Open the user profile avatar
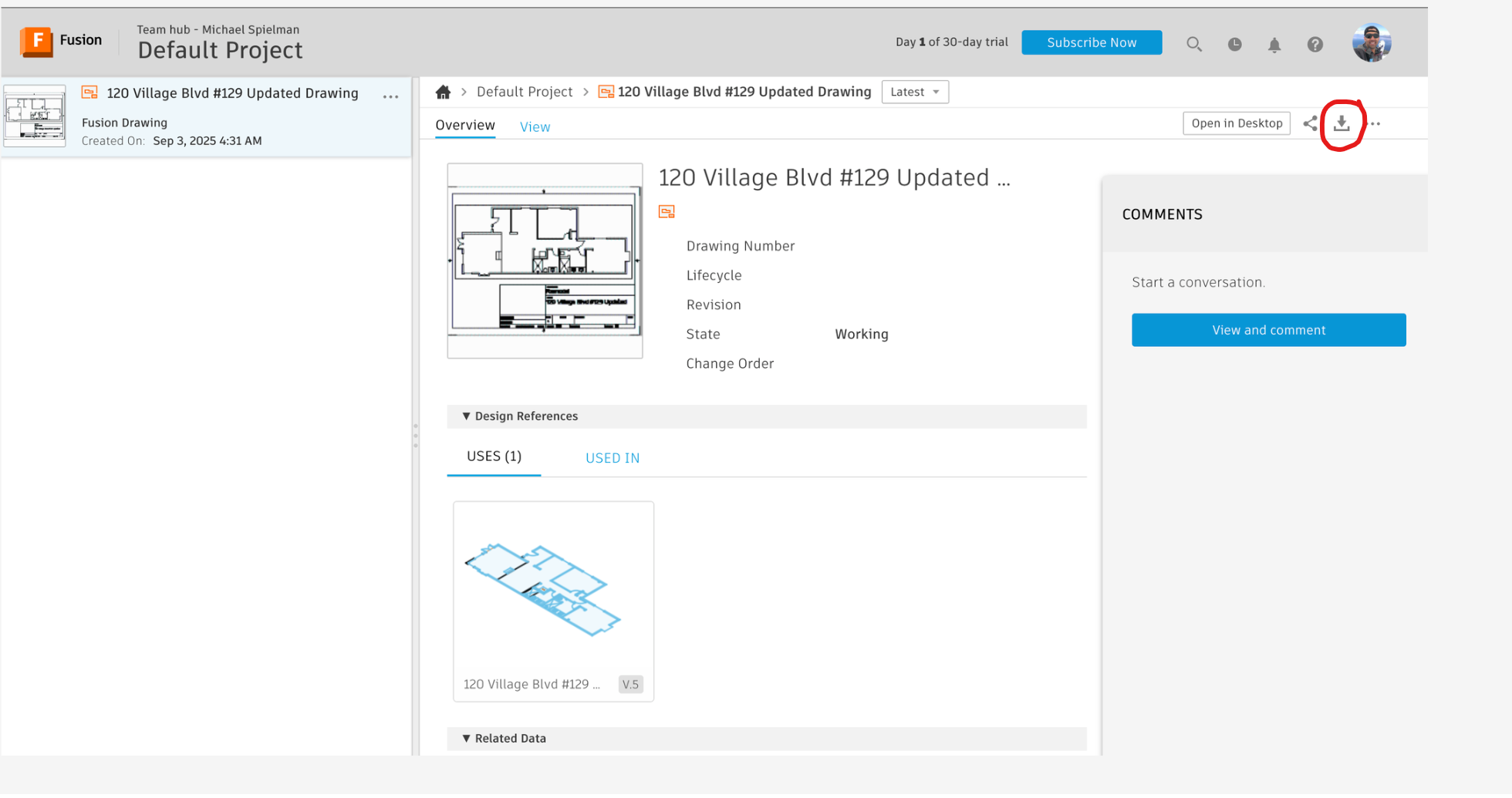This screenshot has width=1512, height=798. pyautogui.click(x=1372, y=43)
